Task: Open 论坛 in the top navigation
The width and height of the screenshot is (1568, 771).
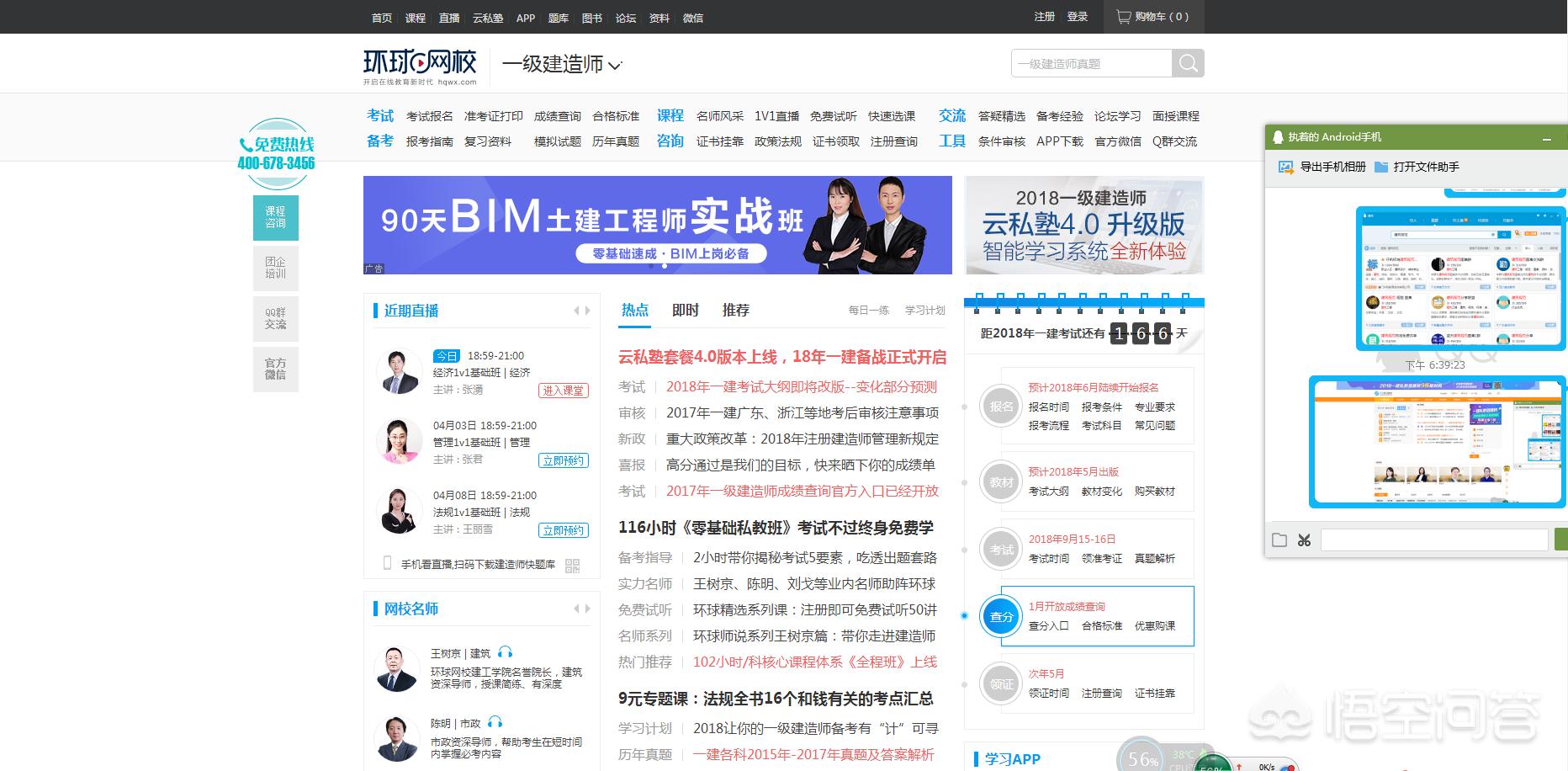Action: pos(626,18)
